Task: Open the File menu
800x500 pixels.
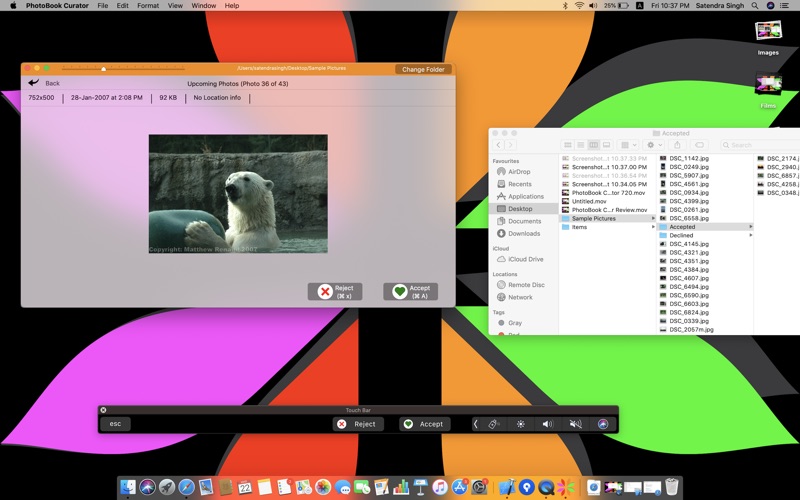Action: point(103,6)
